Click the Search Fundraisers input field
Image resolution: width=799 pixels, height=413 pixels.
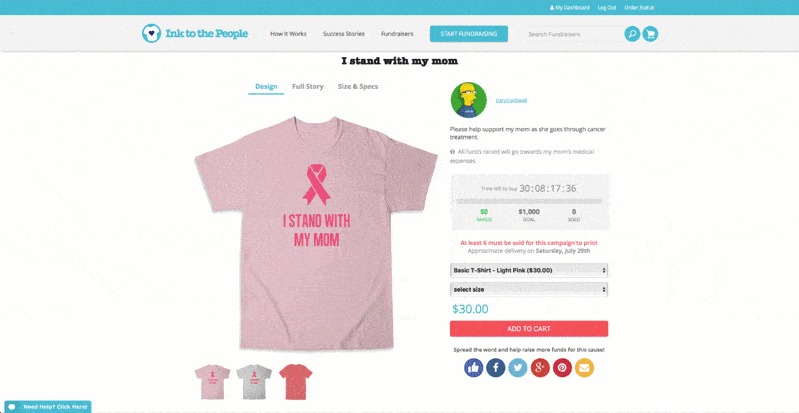(x=573, y=34)
